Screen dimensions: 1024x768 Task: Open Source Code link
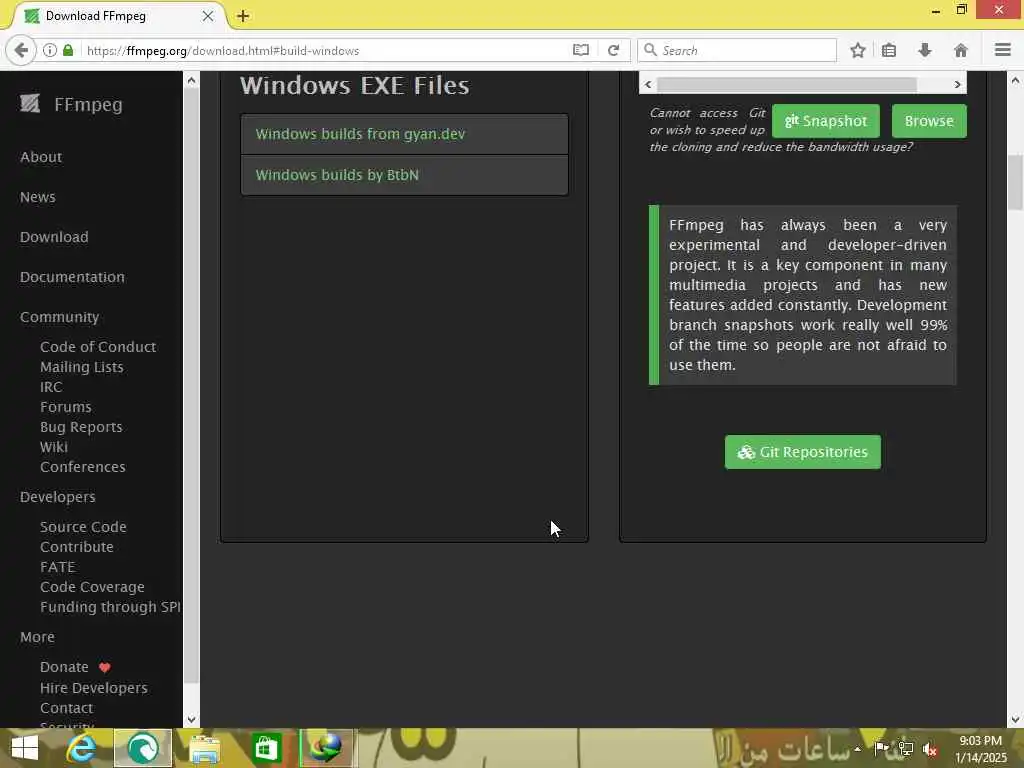coord(83,527)
